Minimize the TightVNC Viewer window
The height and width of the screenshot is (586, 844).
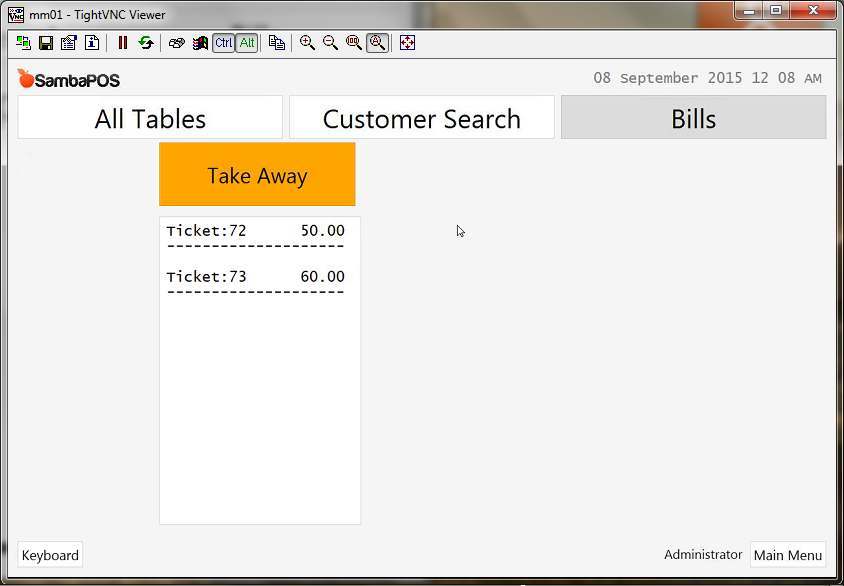click(751, 11)
